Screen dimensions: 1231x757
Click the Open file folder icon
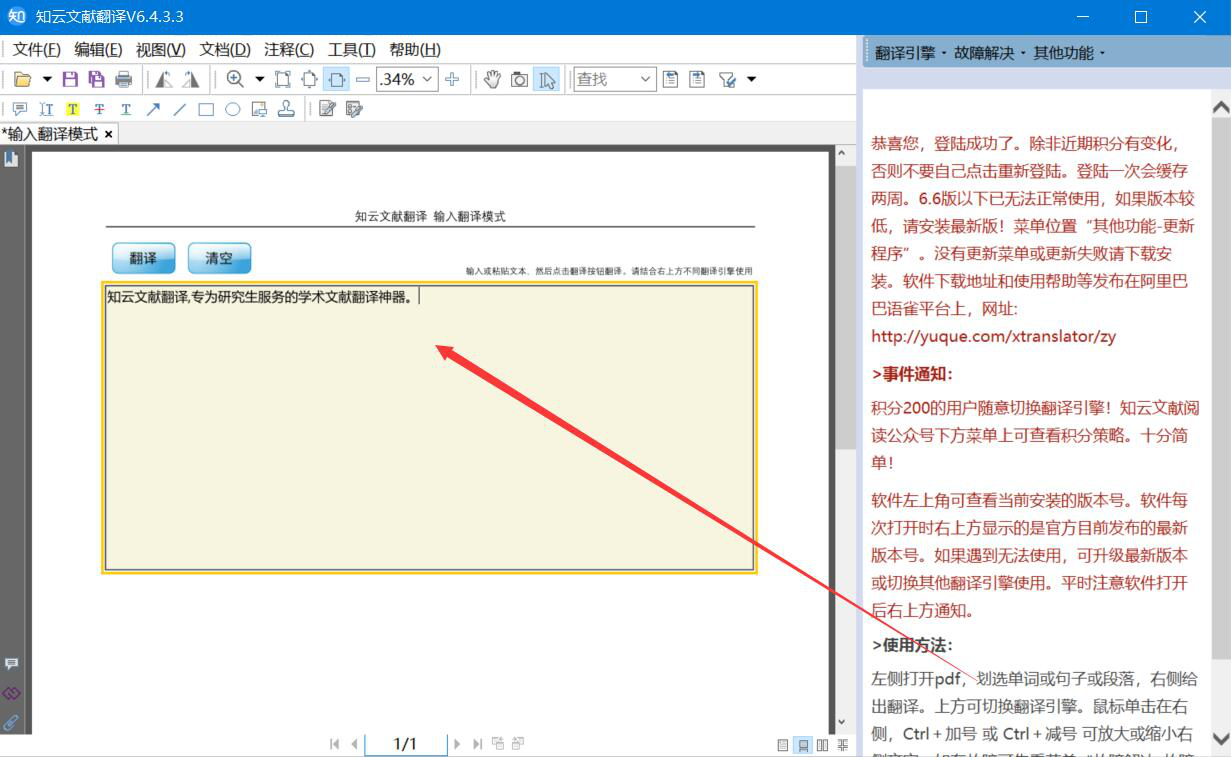(x=22, y=80)
